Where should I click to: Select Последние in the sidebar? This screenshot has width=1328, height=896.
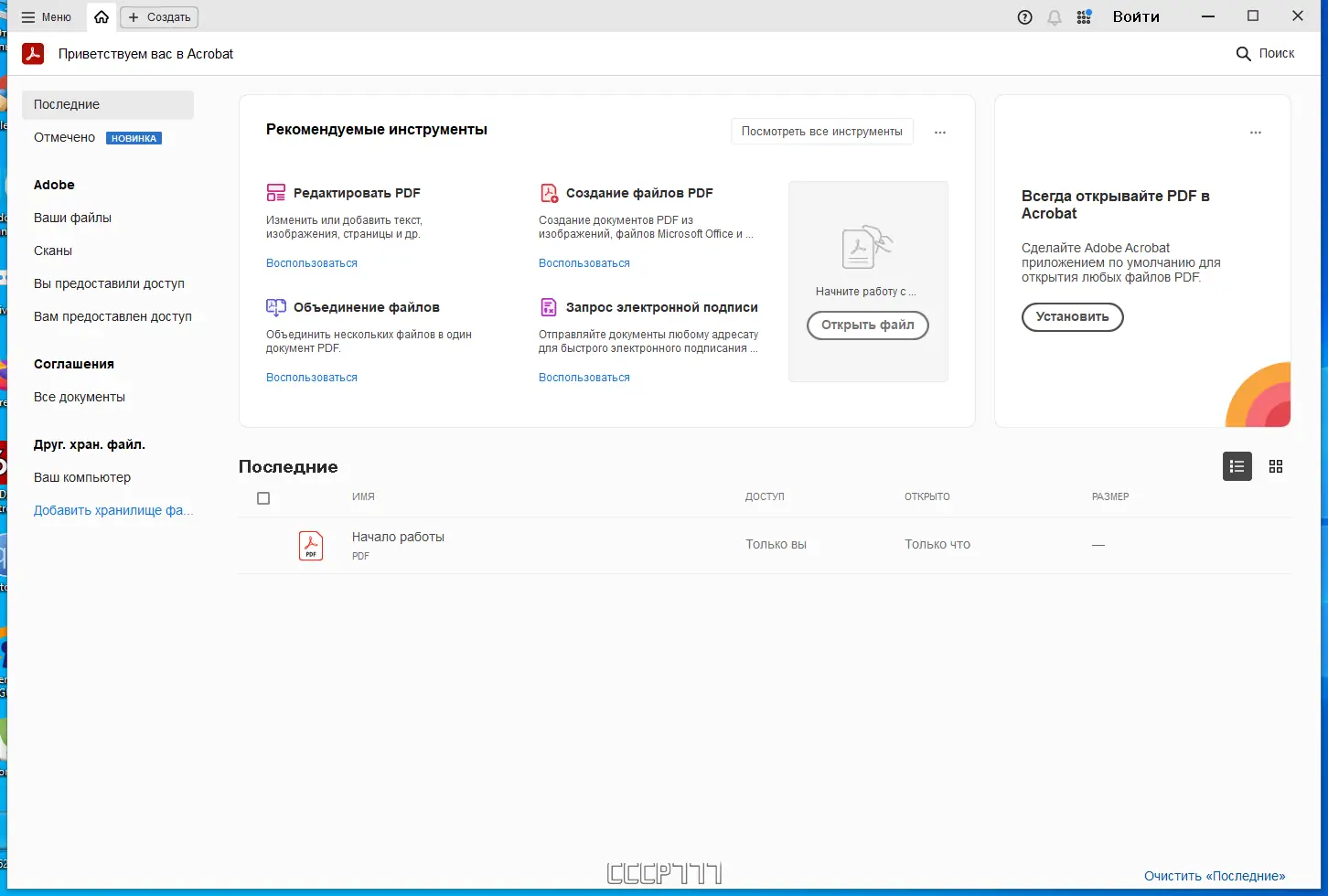pyautogui.click(x=108, y=104)
